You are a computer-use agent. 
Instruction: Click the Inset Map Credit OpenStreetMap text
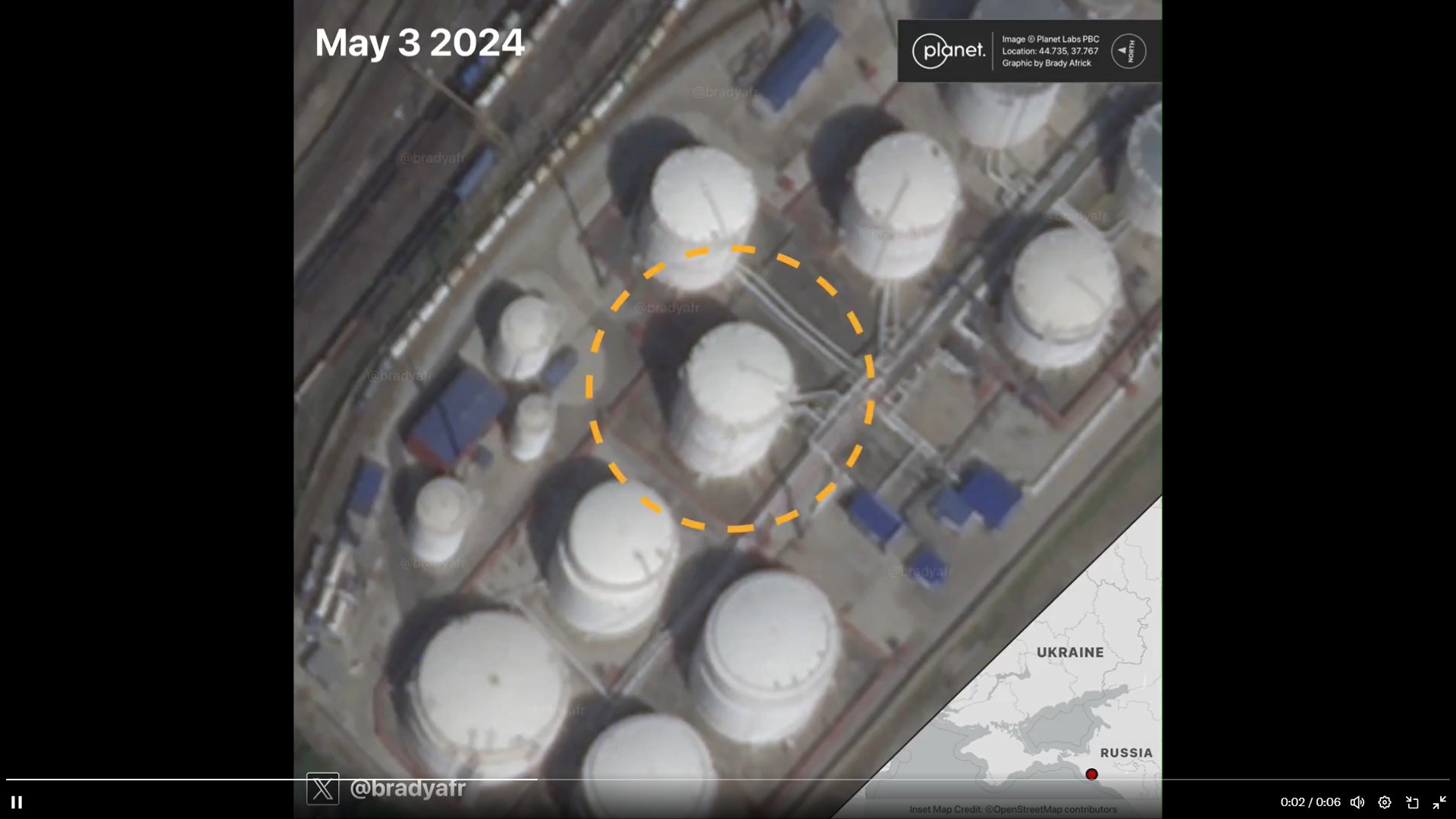tap(1012, 809)
